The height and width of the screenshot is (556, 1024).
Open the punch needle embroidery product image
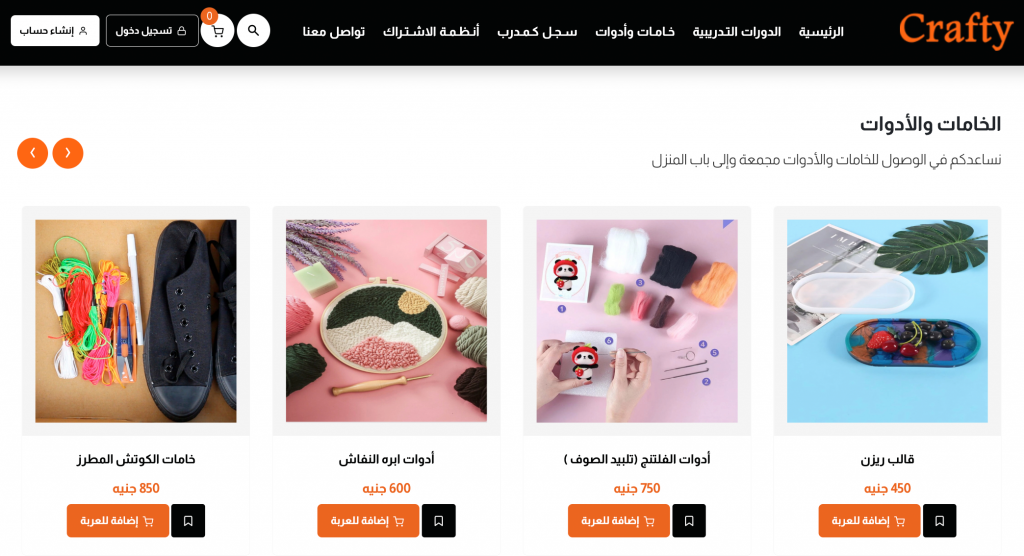point(386,321)
